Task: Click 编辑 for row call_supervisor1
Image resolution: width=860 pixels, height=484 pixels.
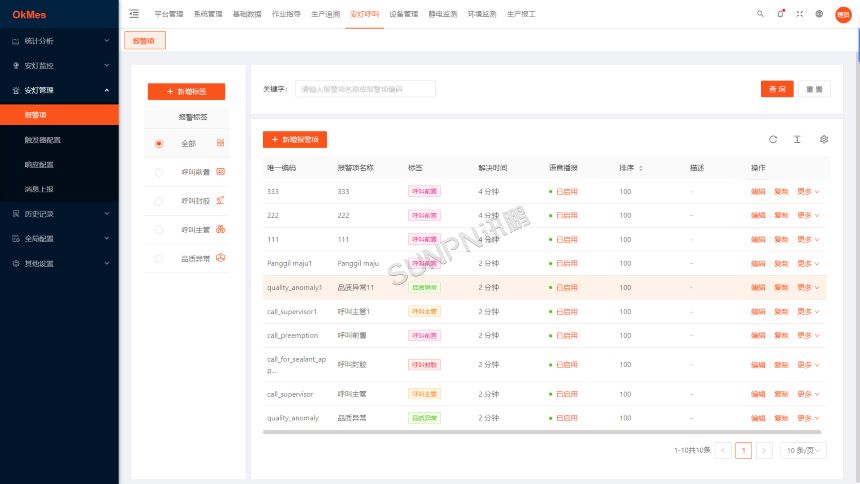Action: click(x=758, y=312)
